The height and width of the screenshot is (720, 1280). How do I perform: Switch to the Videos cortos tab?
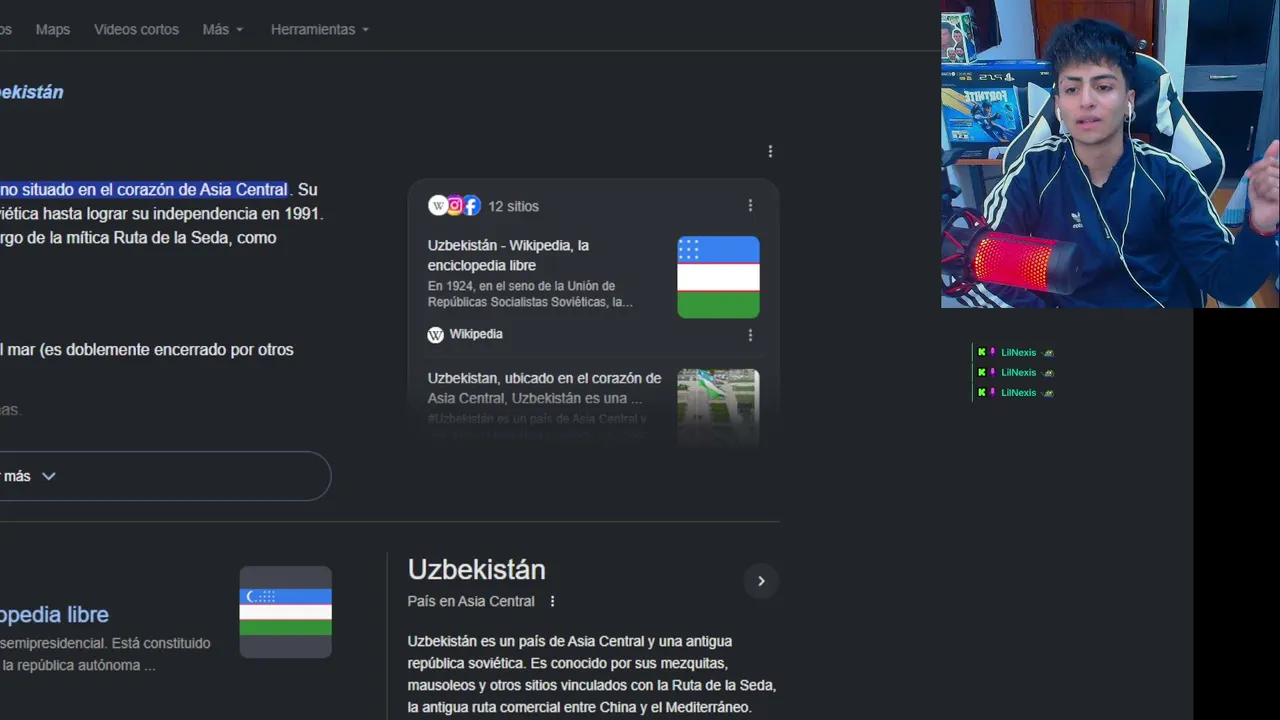point(136,30)
